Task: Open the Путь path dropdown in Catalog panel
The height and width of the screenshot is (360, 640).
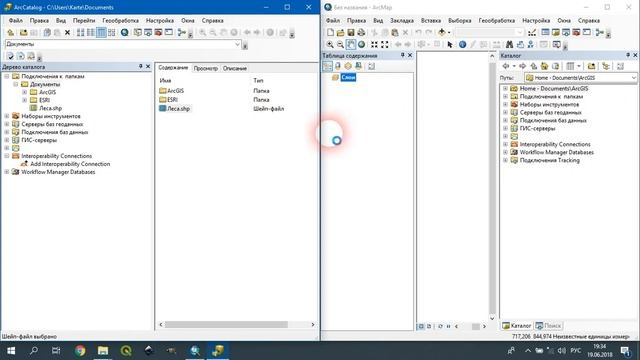Action: (x=633, y=78)
